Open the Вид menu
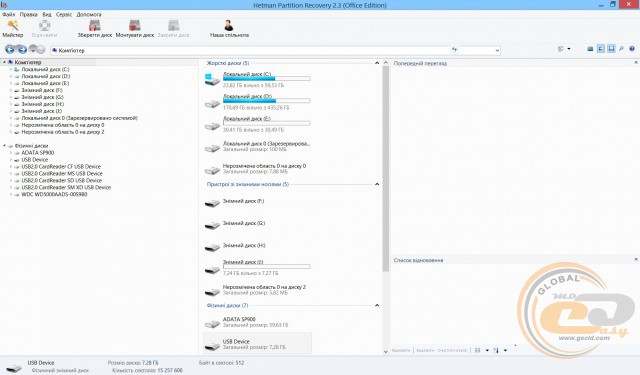The width and height of the screenshot is (640, 375). [x=47, y=14]
